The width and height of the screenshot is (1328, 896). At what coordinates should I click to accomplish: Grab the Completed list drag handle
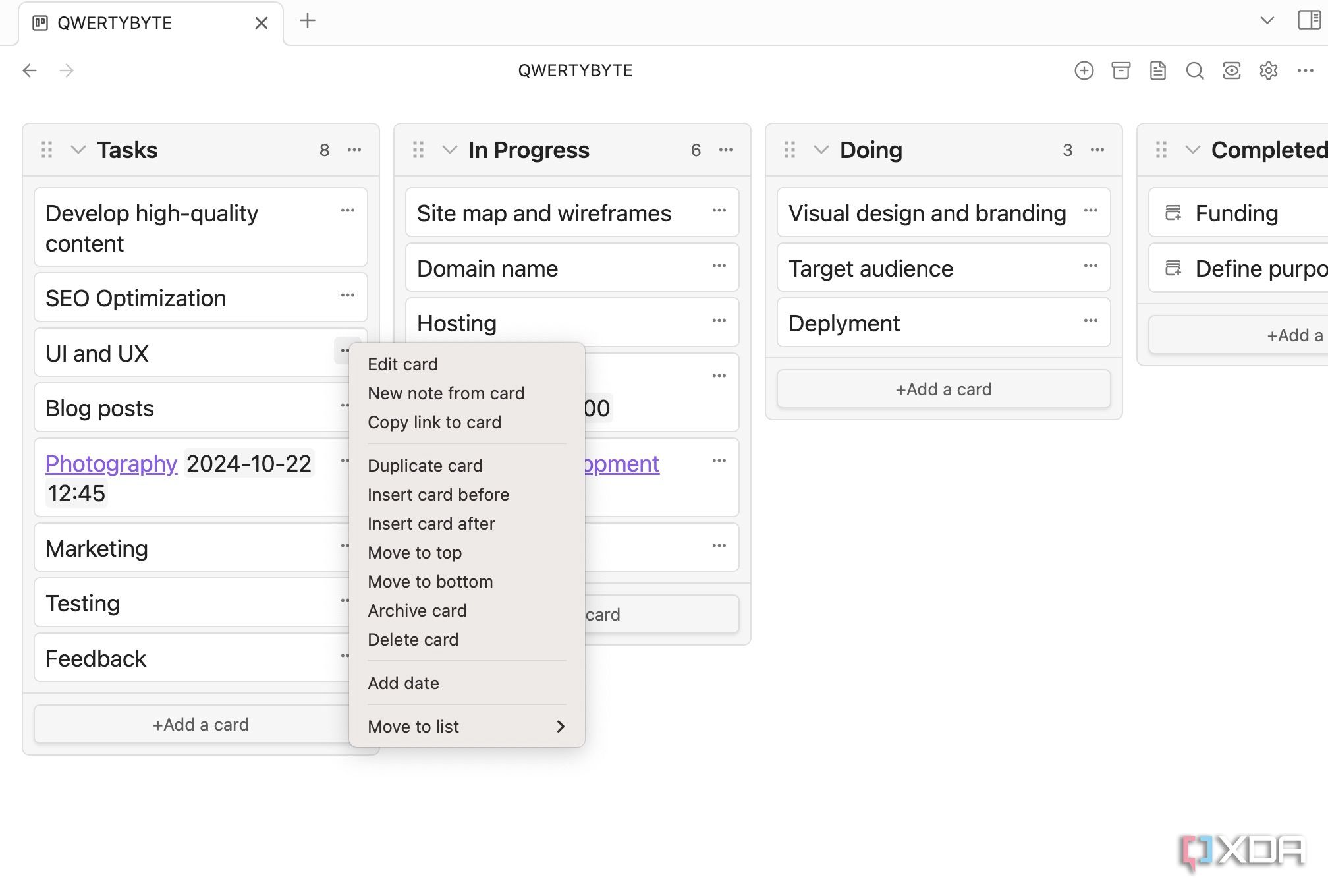[1161, 150]
